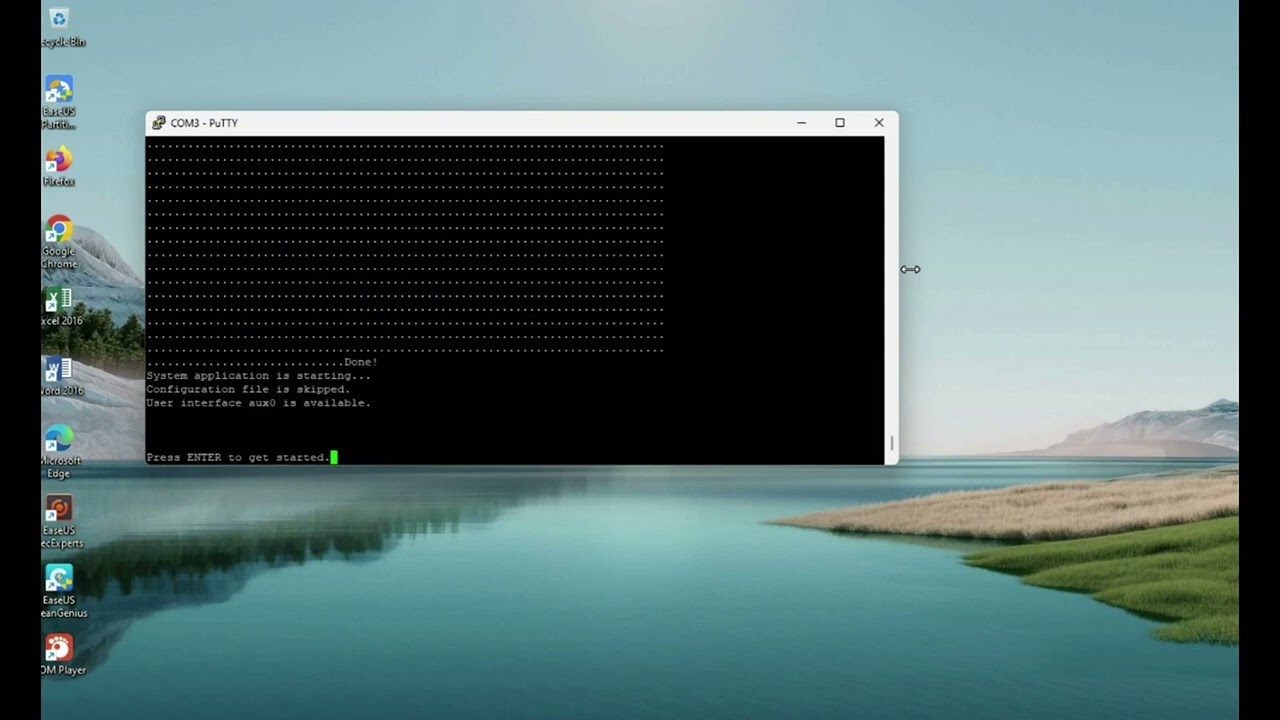Image resolution: width=1280 pixels, height=720 pixels.
Task: Close the COM3 PuTTY window
Action: [x=879, y=123]
